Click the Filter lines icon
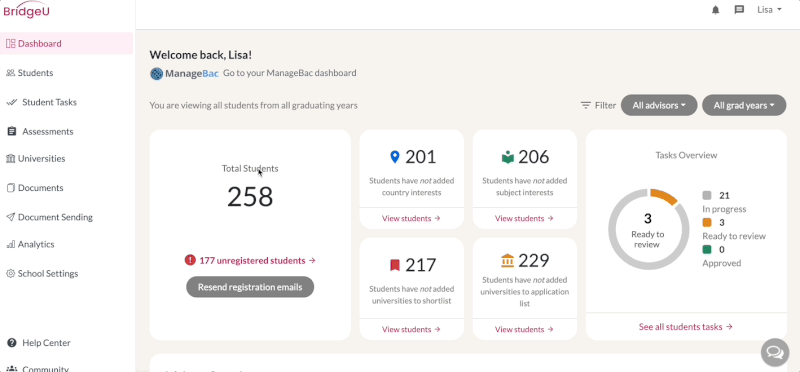Image resolution: width=800 pixels, height=372 pixels. pyautogui.click(x=586, y=106)
